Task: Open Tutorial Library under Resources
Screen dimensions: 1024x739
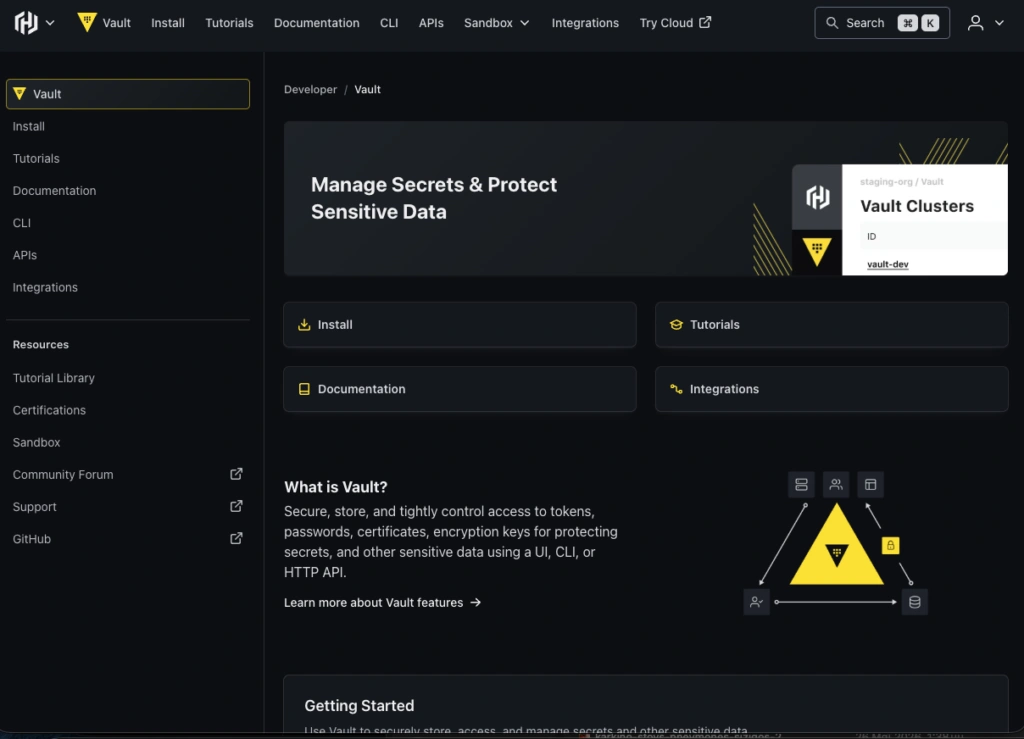Action: (x=54, y=378)
